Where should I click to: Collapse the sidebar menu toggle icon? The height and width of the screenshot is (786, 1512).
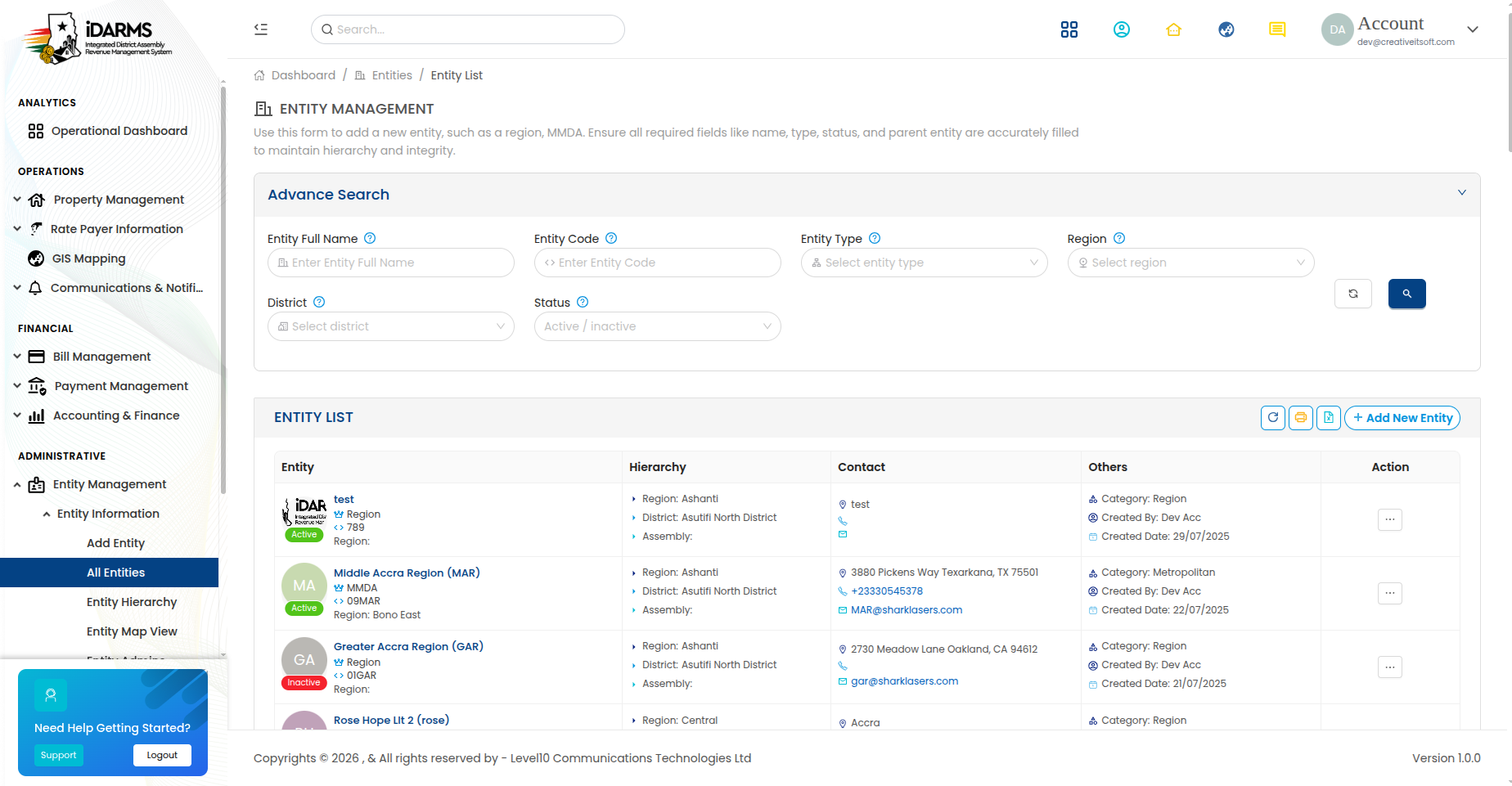point(261,29)
